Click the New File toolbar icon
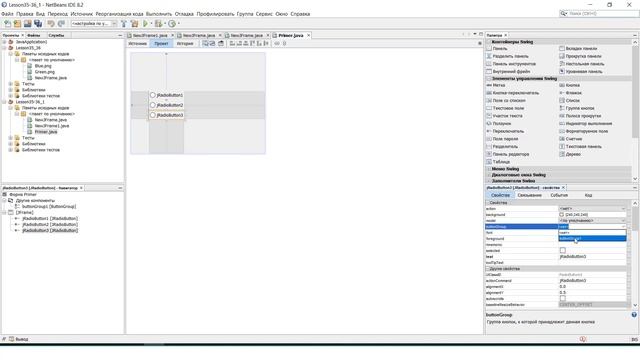 (x=7, y=24)
